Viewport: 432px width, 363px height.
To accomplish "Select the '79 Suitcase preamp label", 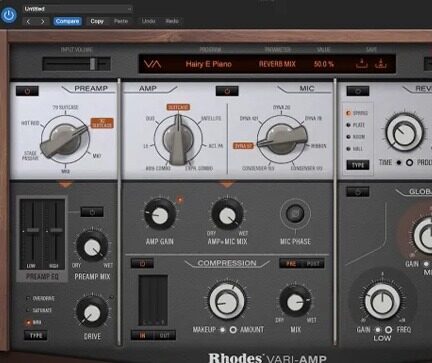I will click(x=65, y=107).
